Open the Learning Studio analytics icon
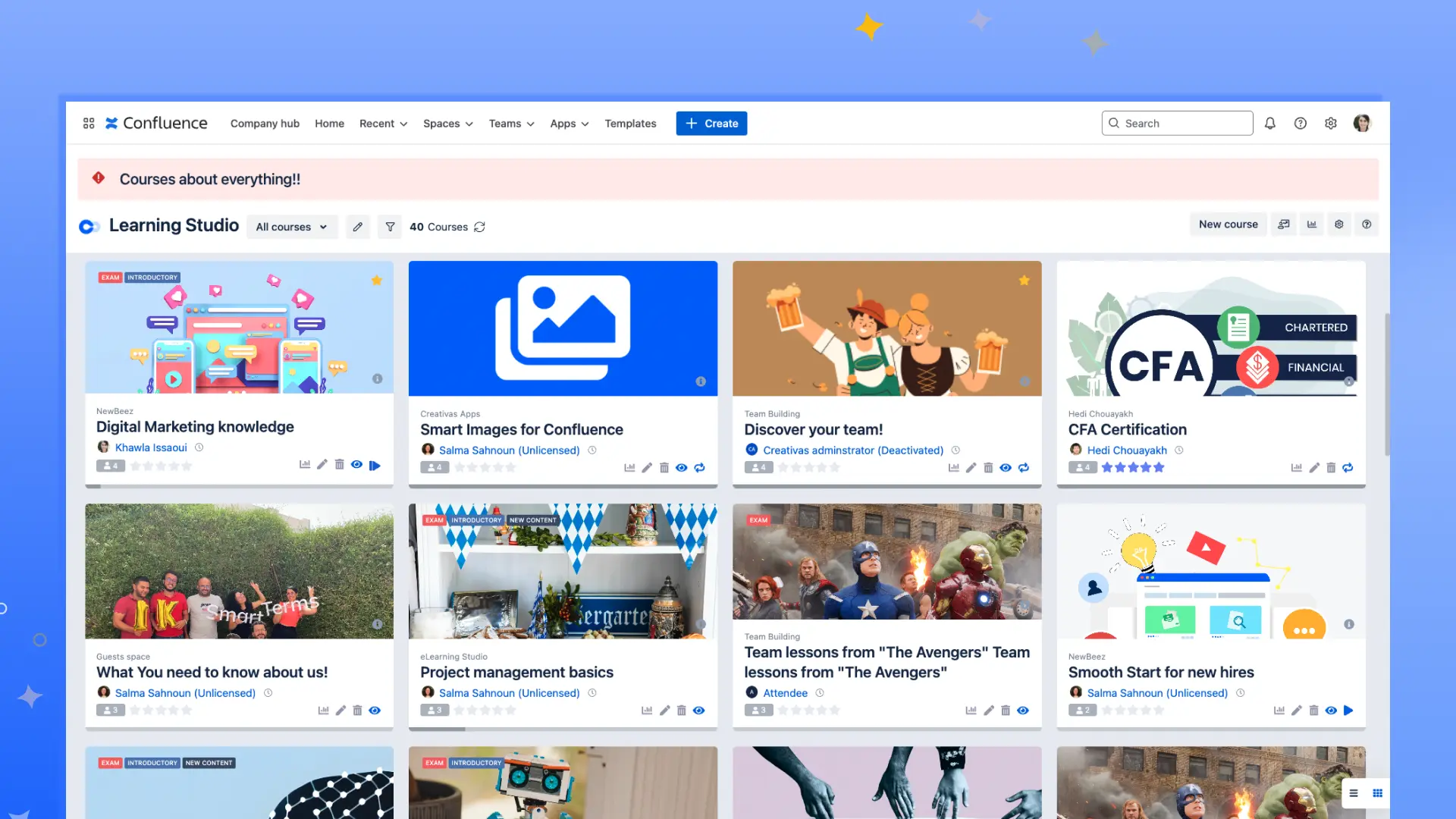1456x819 pixels. coord(1312,224)
